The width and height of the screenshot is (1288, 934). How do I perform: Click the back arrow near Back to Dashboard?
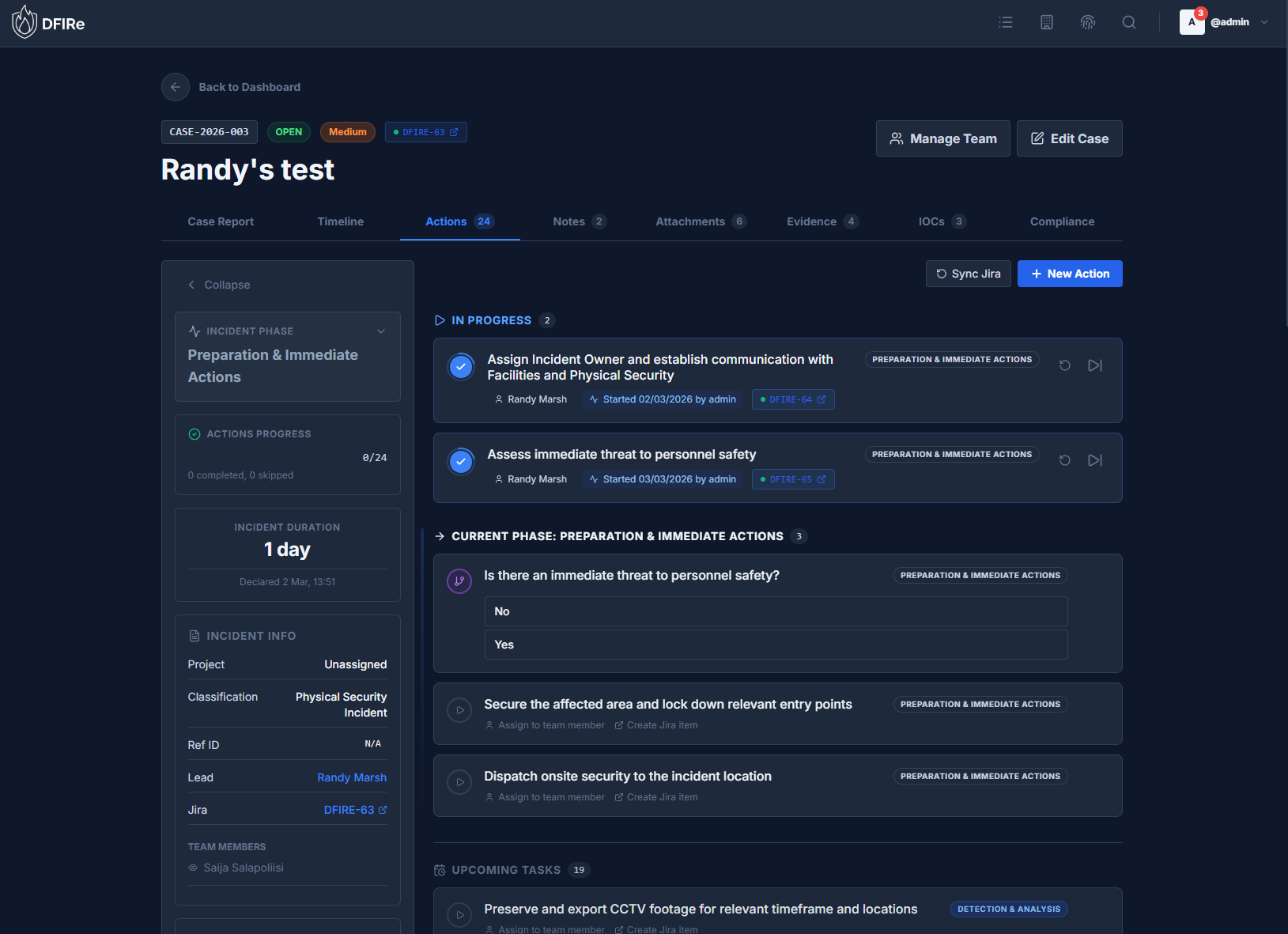(175, 87)
